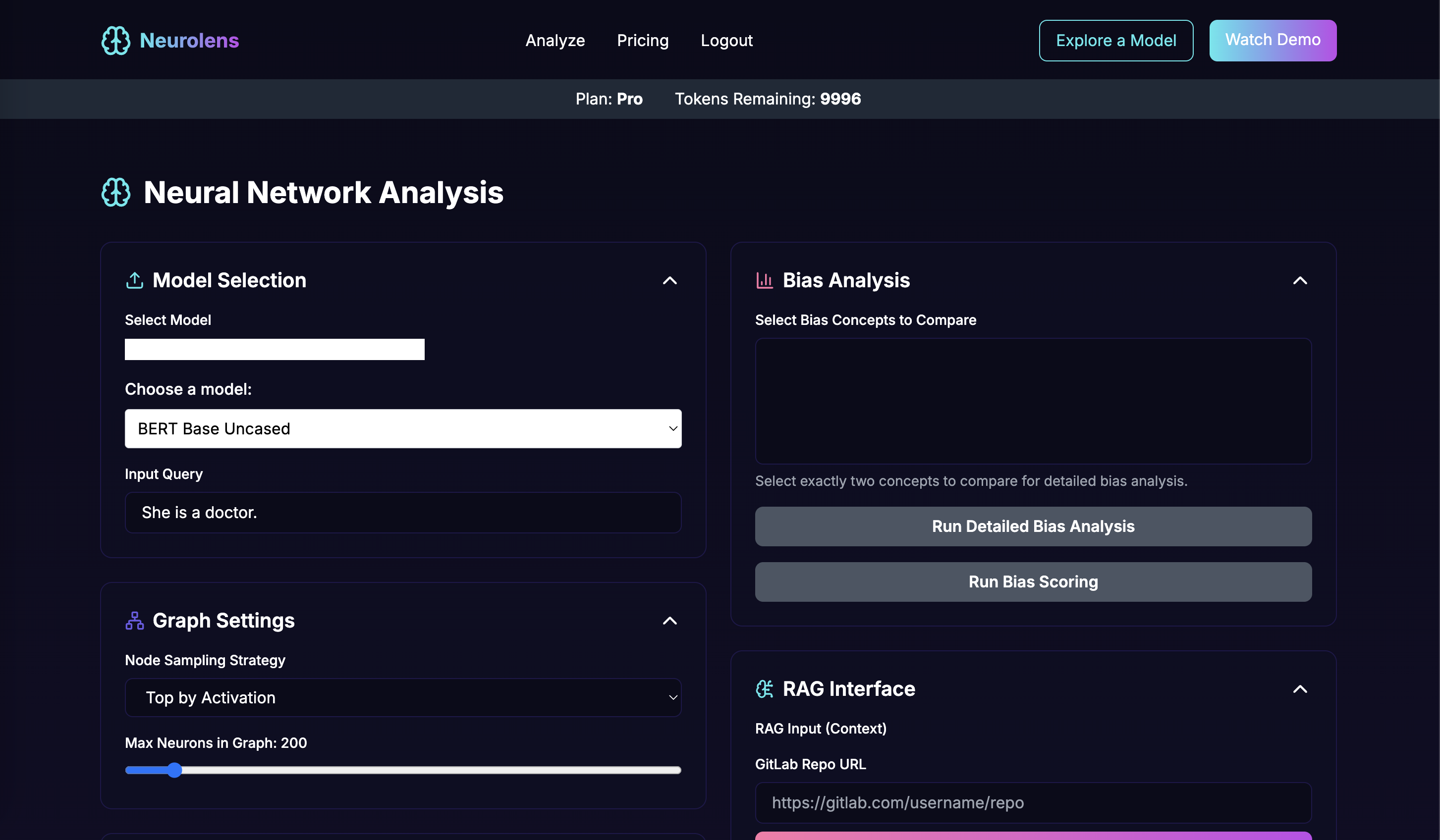Click the GitLab Repo URL input
Image resolution: width=1440 pixels, height=840 pixels.
[1033, 803]
